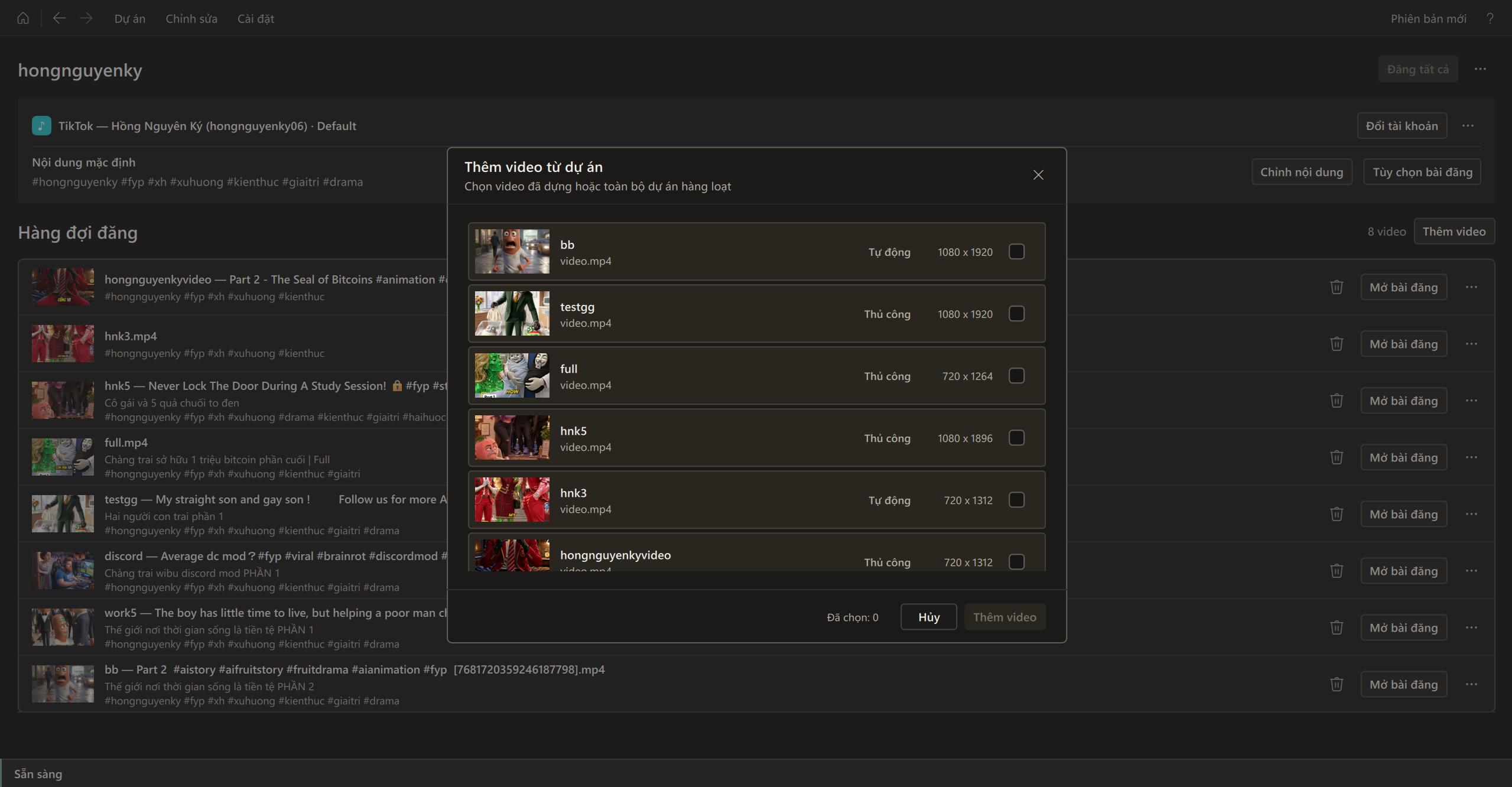
Task: Open Mở bài đăng for discord row
Action: point(1403,571)
